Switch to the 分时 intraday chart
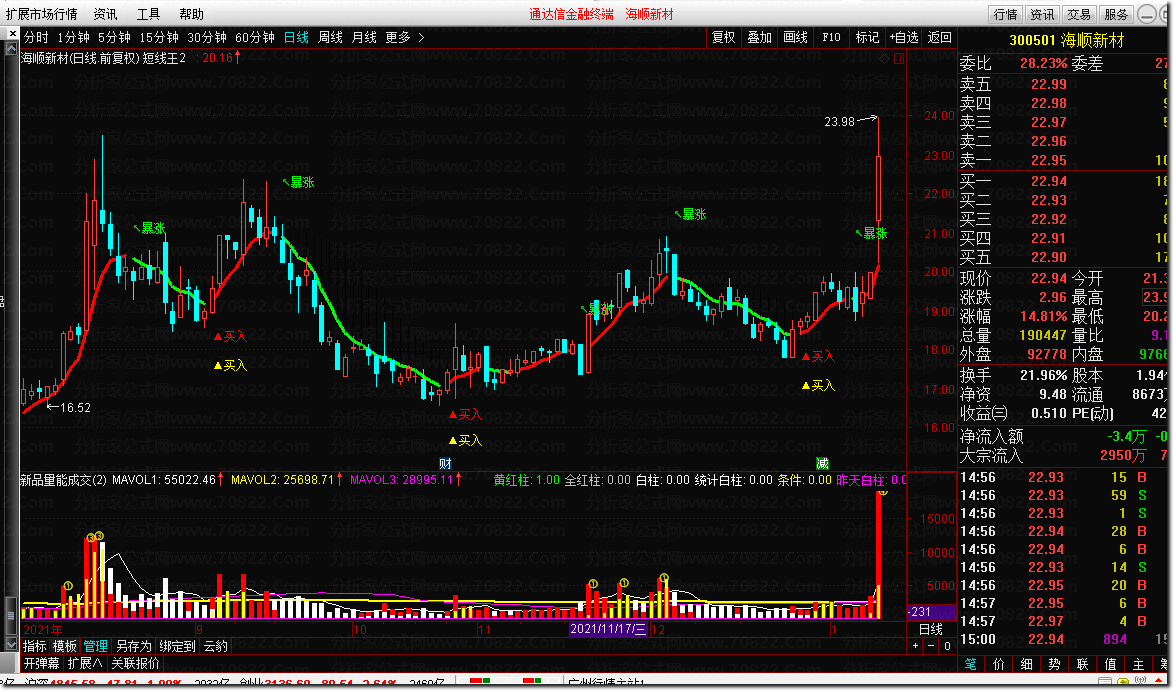The height and width of the screenshot is (692, 1176). [x=36, y=37]
